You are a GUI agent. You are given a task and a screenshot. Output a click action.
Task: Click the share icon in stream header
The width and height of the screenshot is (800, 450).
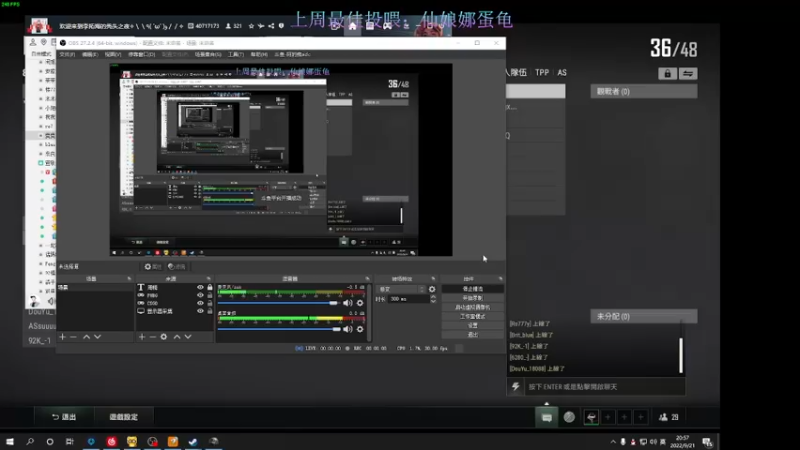[271, 26]
